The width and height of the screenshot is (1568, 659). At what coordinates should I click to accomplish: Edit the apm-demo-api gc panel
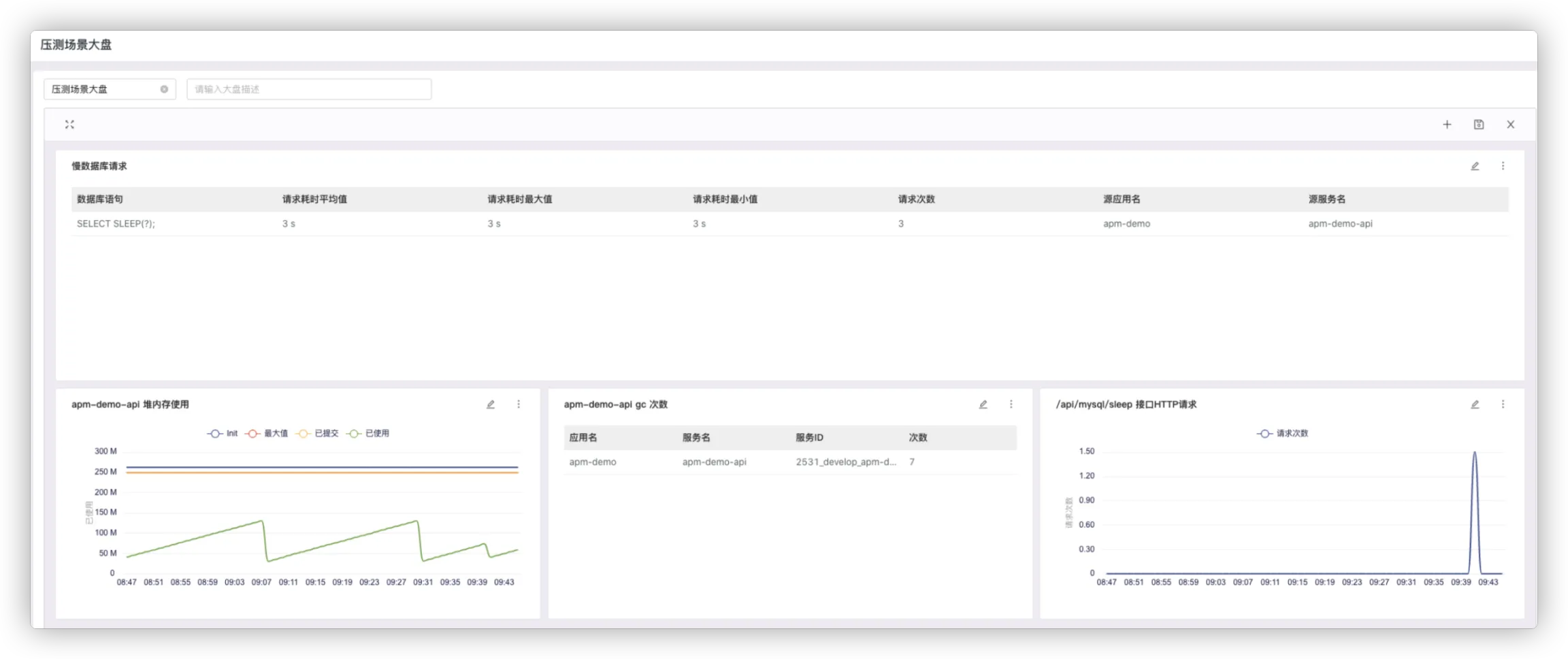tap(983, 404)
